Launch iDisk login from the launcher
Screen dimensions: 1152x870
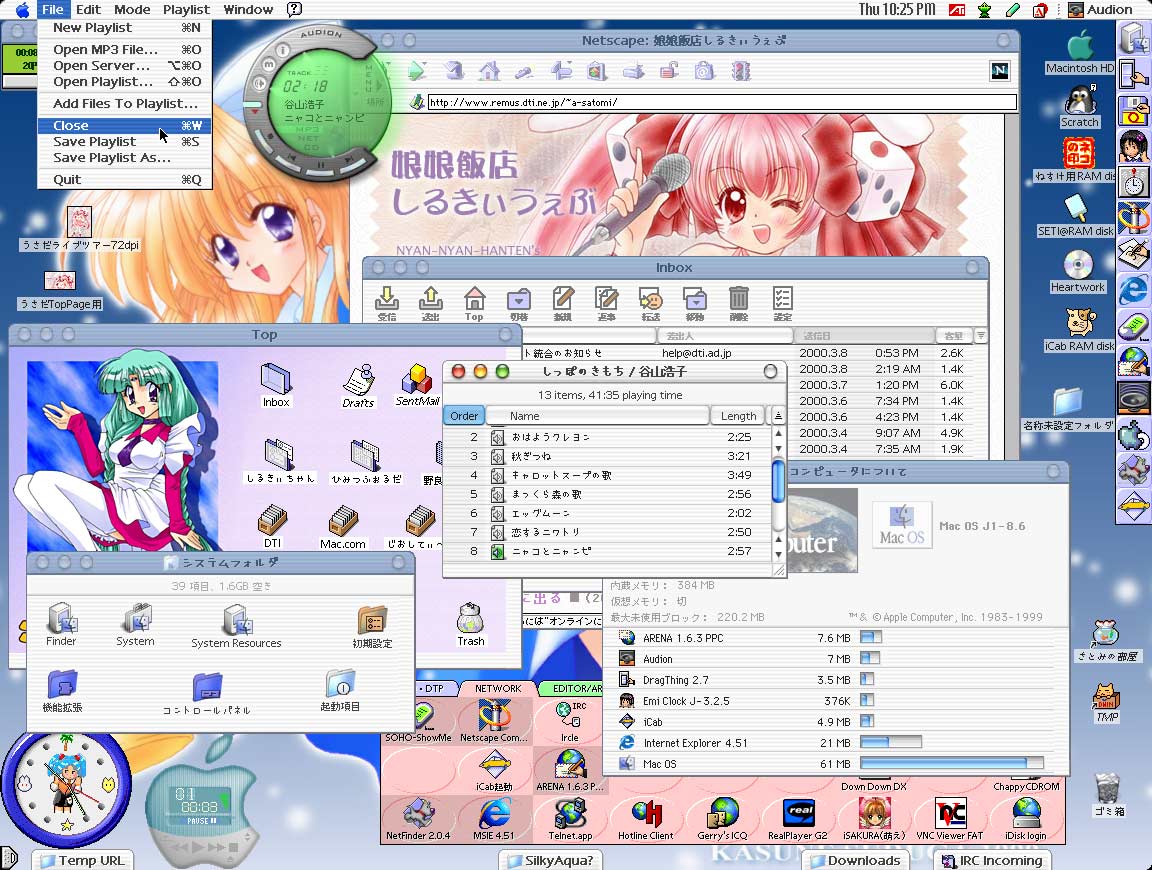(1026, 814)
